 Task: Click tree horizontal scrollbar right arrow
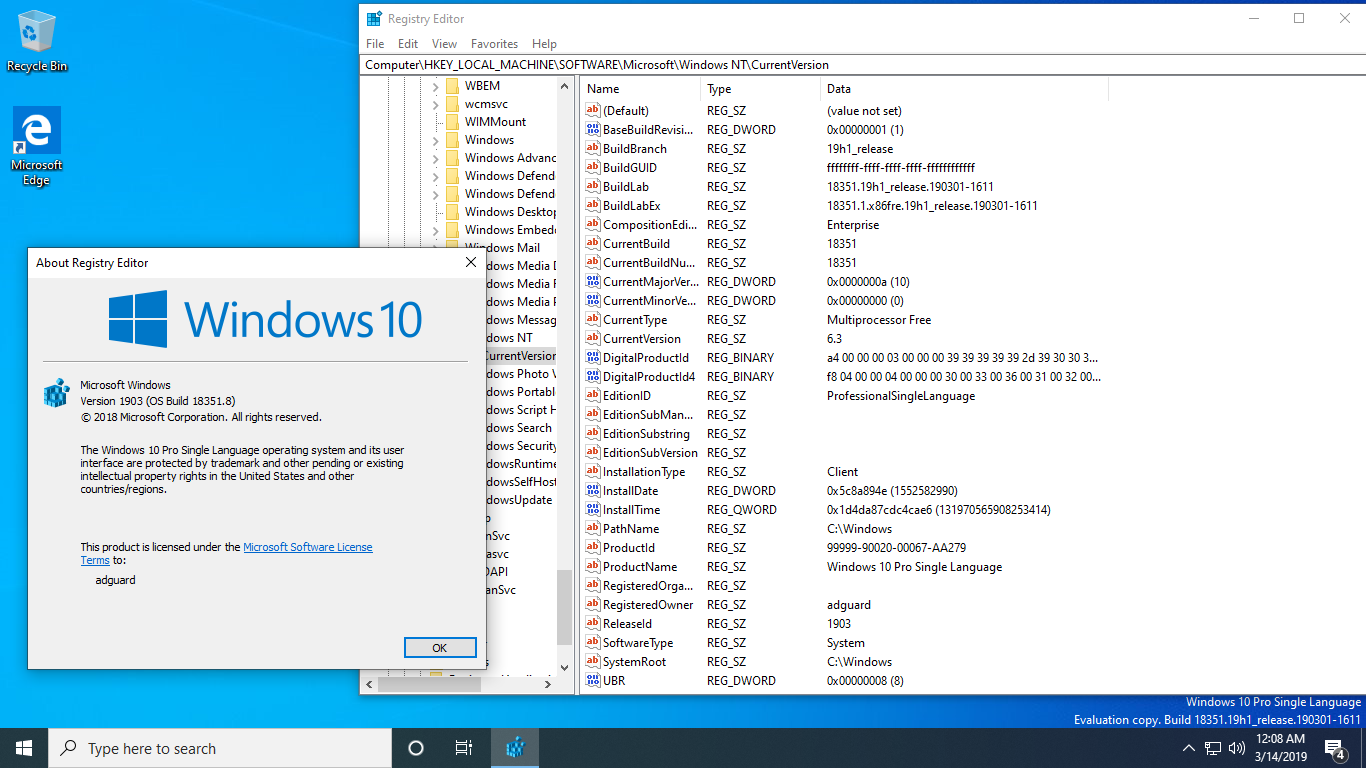point(547,685)
